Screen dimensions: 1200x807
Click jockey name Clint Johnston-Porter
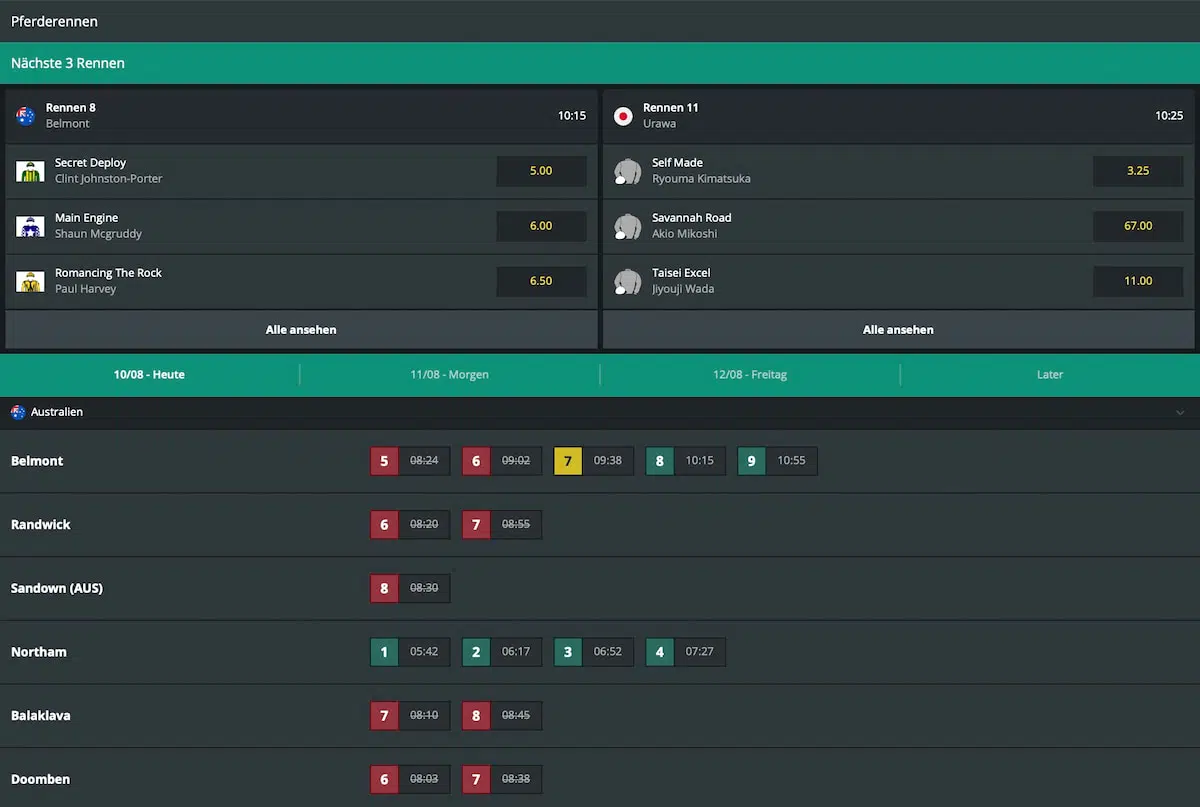tap(108, 179)
